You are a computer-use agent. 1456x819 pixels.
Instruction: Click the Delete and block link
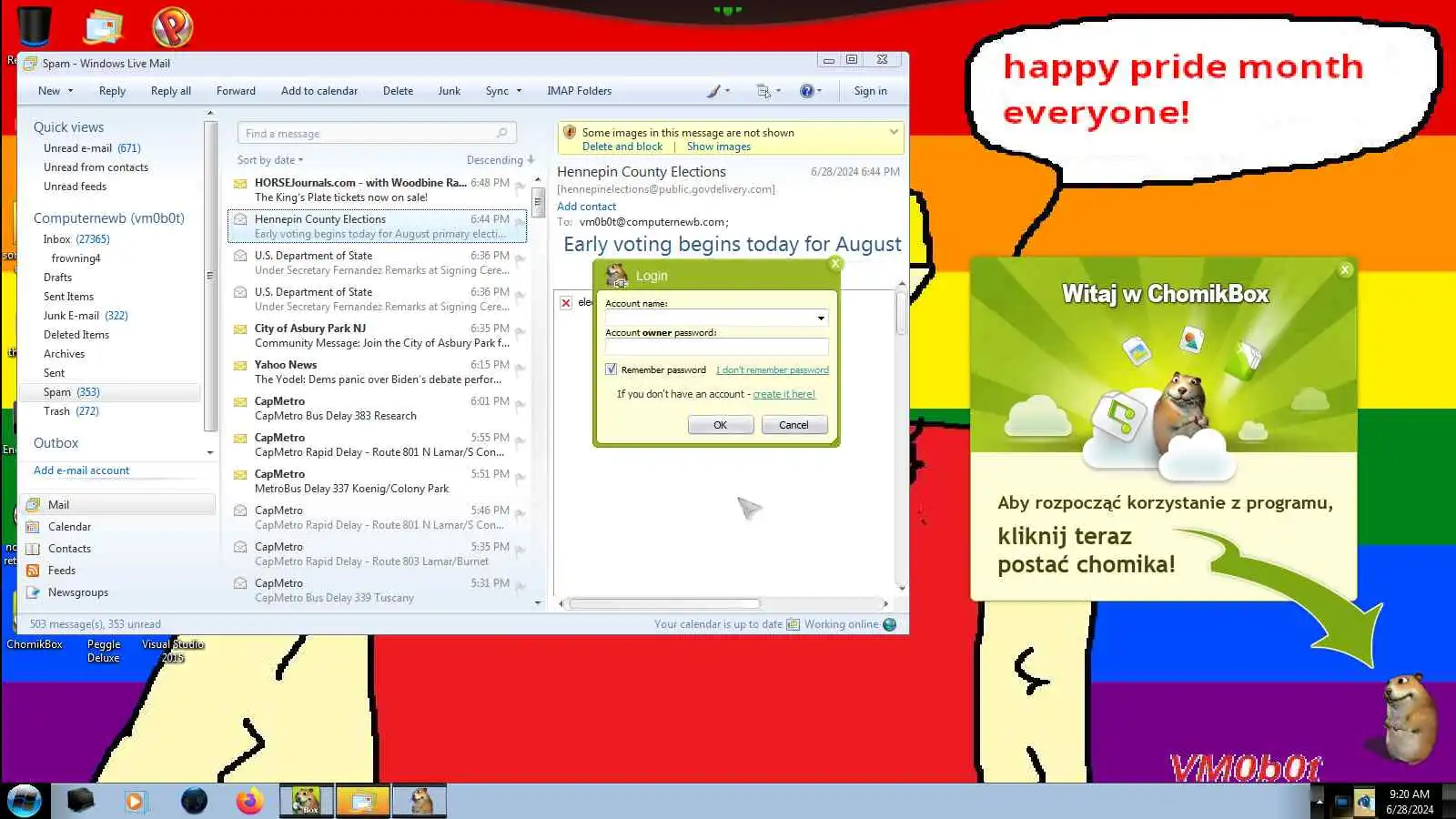click(622, 147)
